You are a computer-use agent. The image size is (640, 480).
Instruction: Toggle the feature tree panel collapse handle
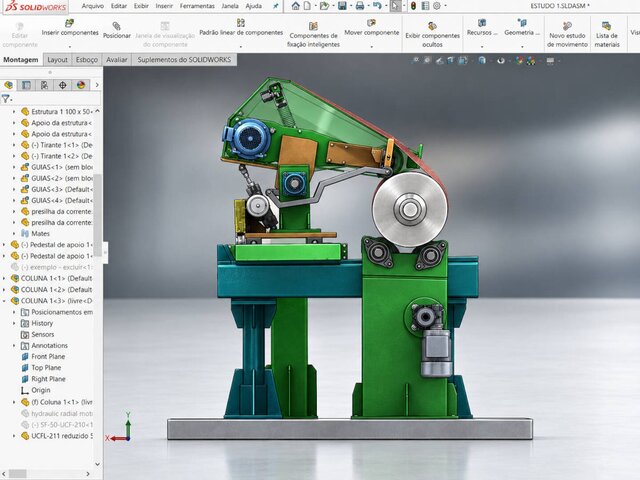tap(105, 252)
